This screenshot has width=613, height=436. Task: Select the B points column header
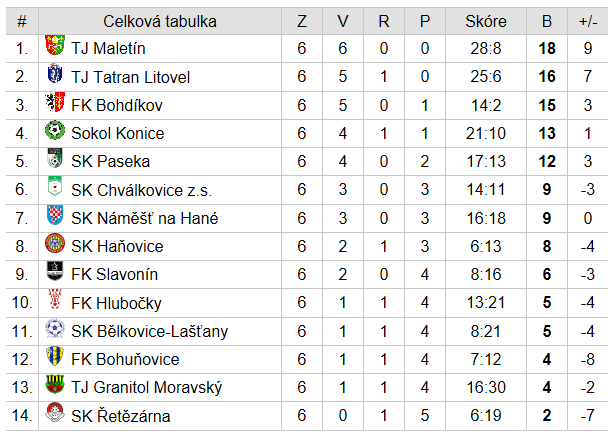[x=547, y=21]
